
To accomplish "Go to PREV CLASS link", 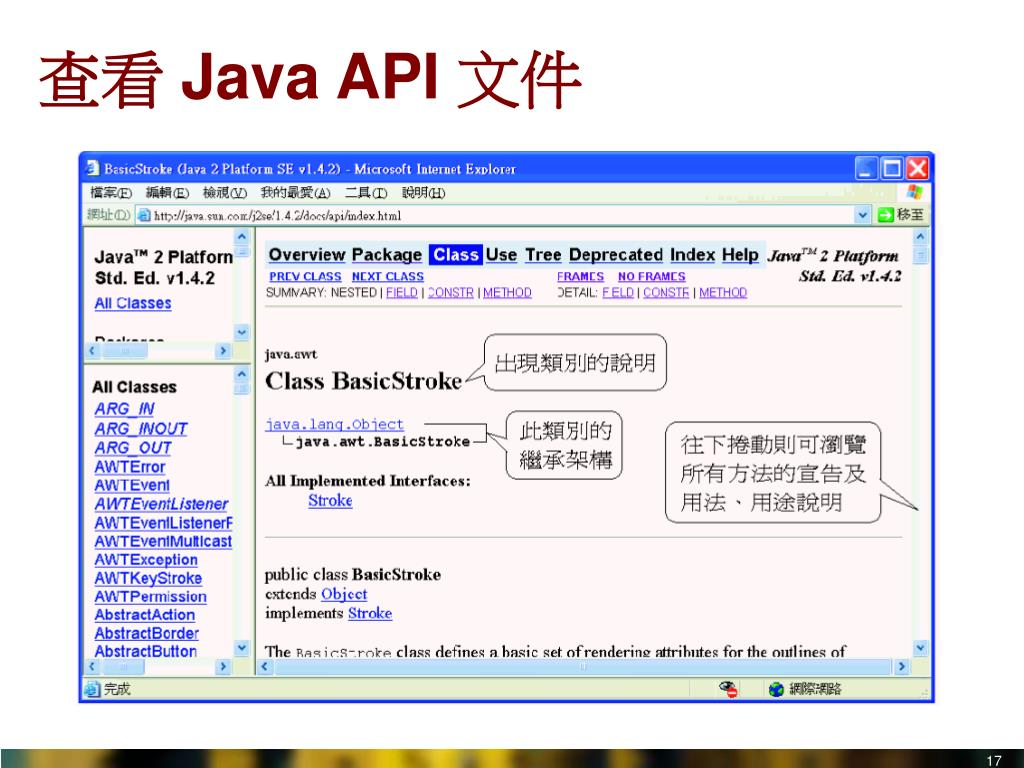I will click(305, 276).
